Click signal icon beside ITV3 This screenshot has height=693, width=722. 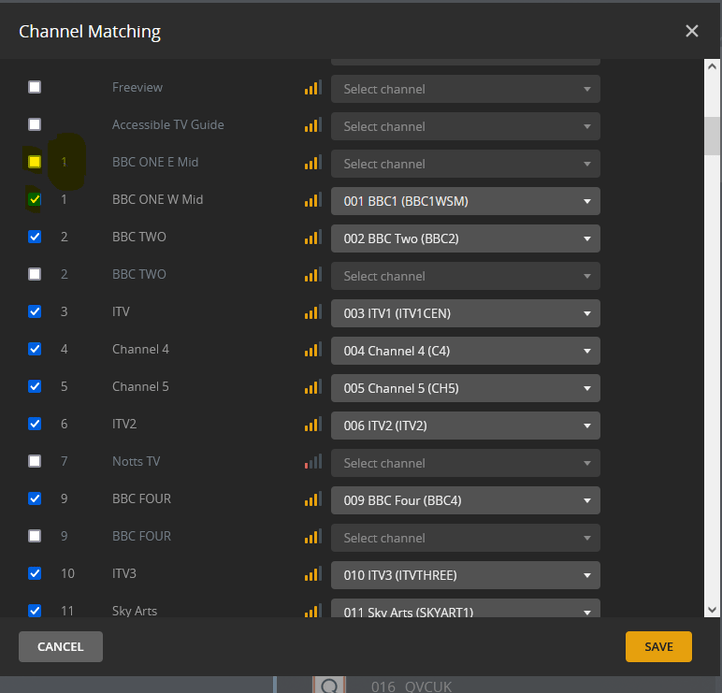point(313,573)
